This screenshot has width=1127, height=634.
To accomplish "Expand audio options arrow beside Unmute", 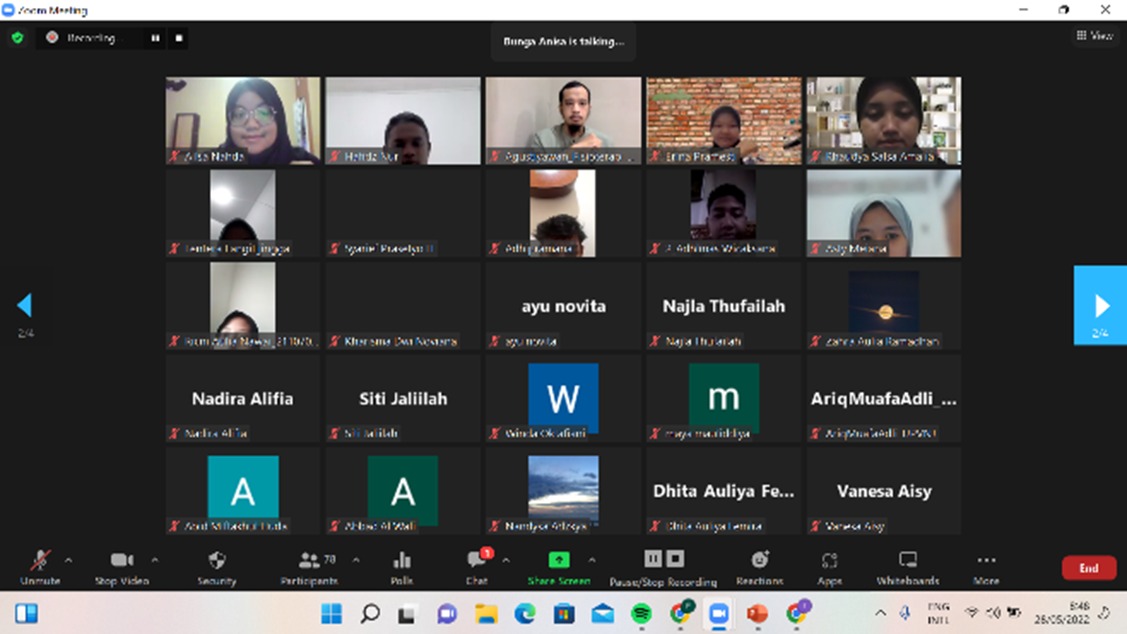I will click(68, 560).
